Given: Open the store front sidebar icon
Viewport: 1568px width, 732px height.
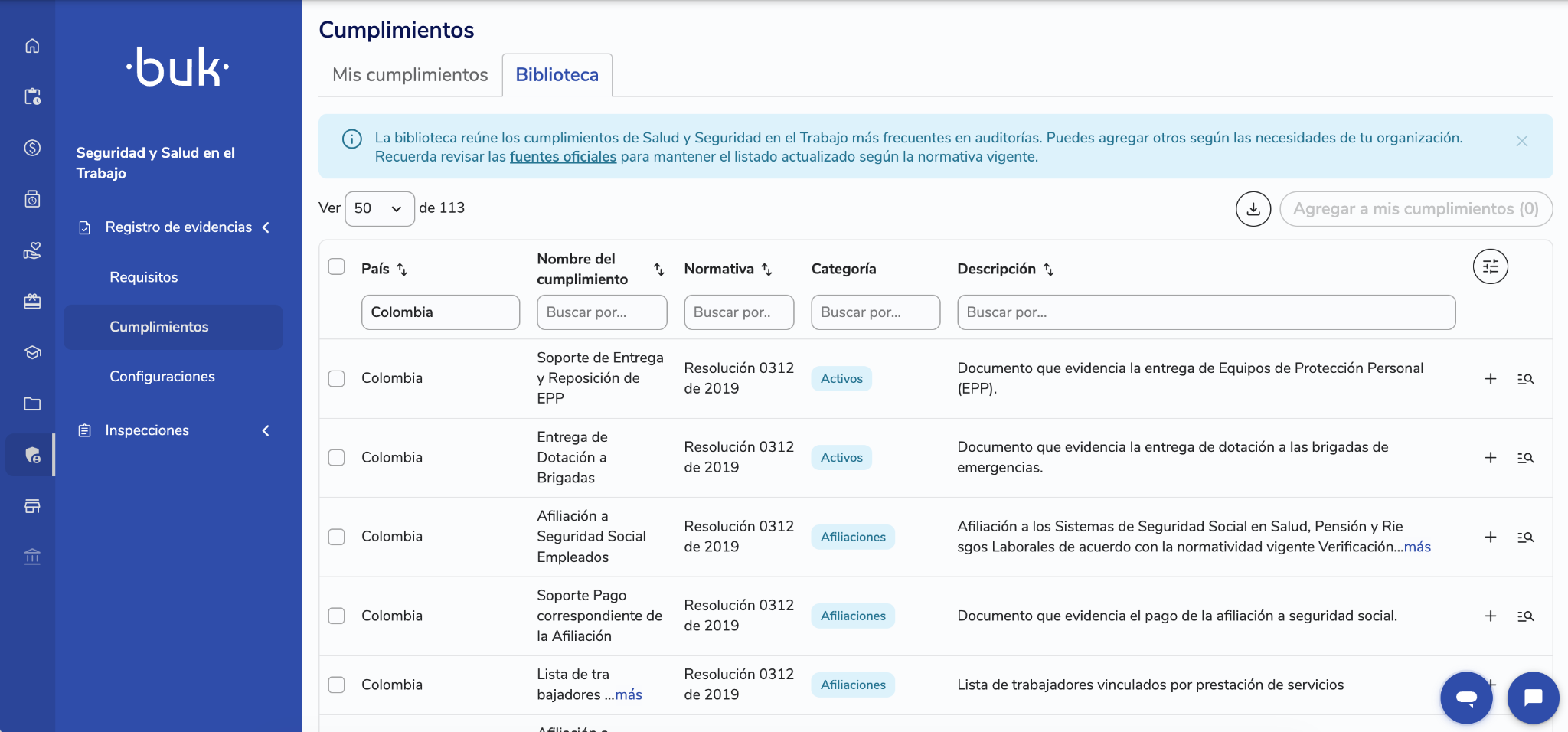Looking at the screenshot, I should [32, 506].
